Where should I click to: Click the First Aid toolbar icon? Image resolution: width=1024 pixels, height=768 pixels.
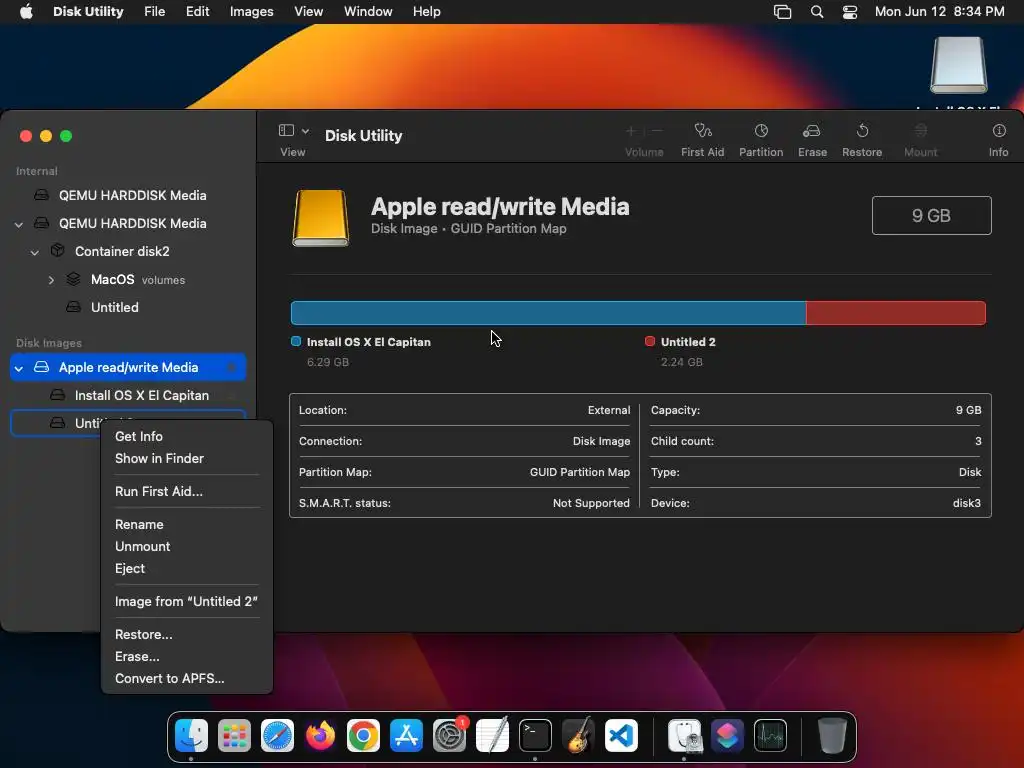pos(702,131)
